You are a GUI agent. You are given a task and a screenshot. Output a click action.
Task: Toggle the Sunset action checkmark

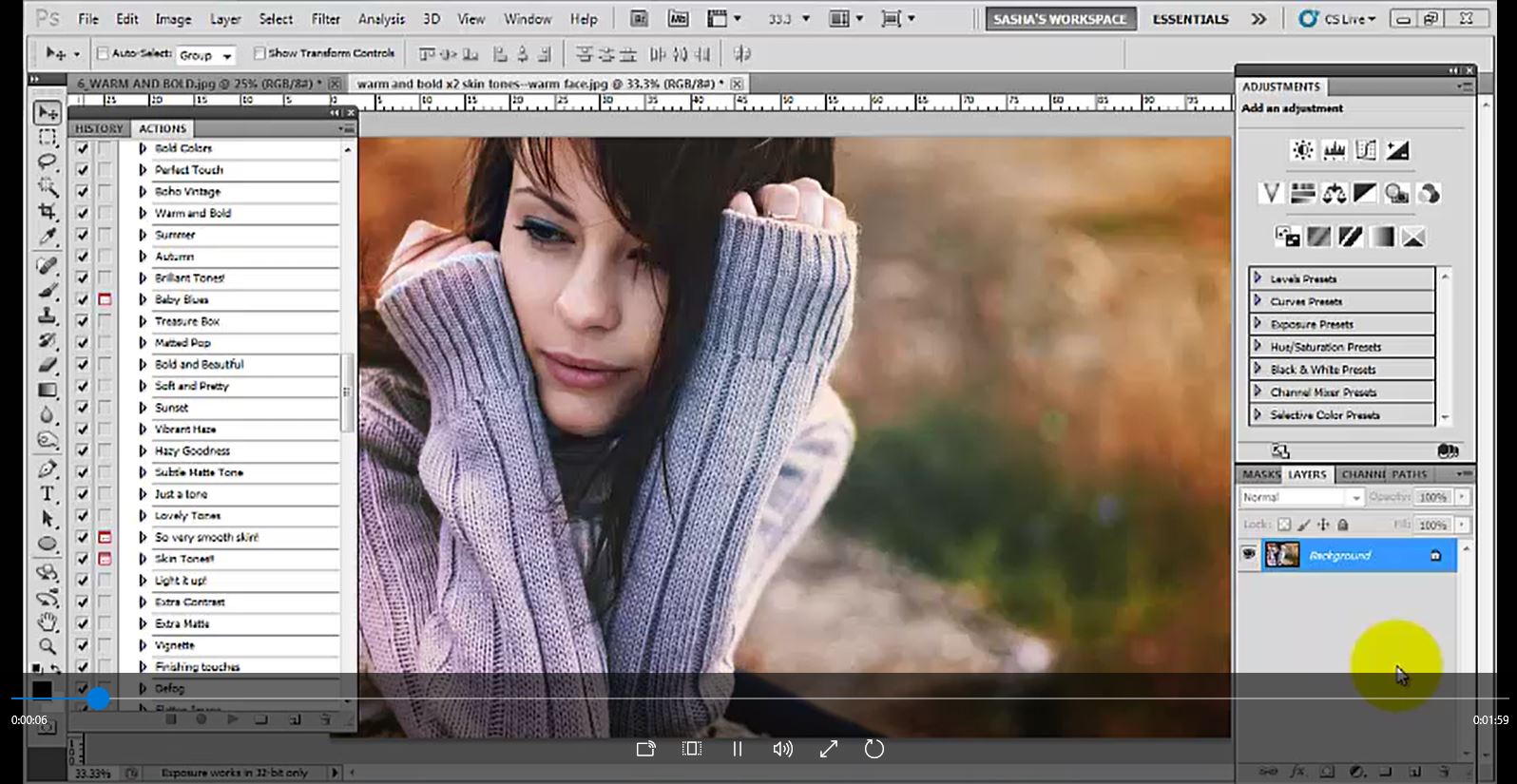tap(83, 408)
